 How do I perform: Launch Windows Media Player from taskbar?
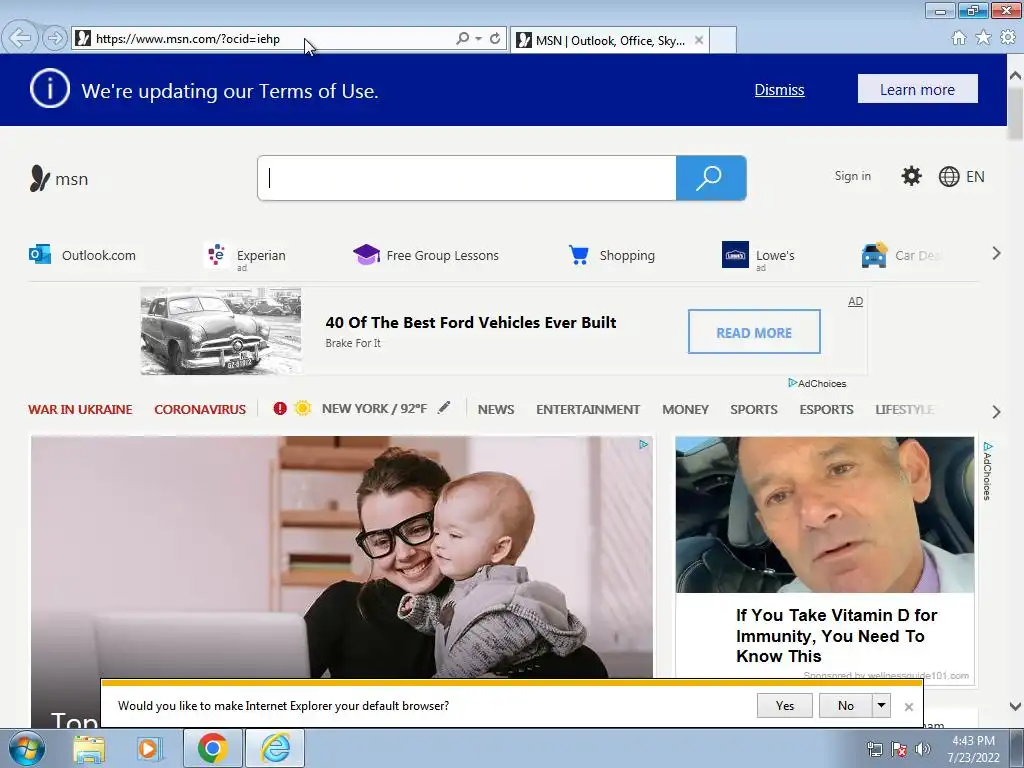point(148,749)
